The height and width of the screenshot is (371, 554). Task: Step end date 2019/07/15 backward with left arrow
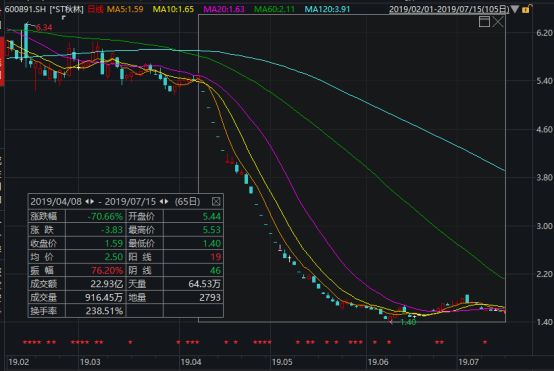(x=161, y=201)
